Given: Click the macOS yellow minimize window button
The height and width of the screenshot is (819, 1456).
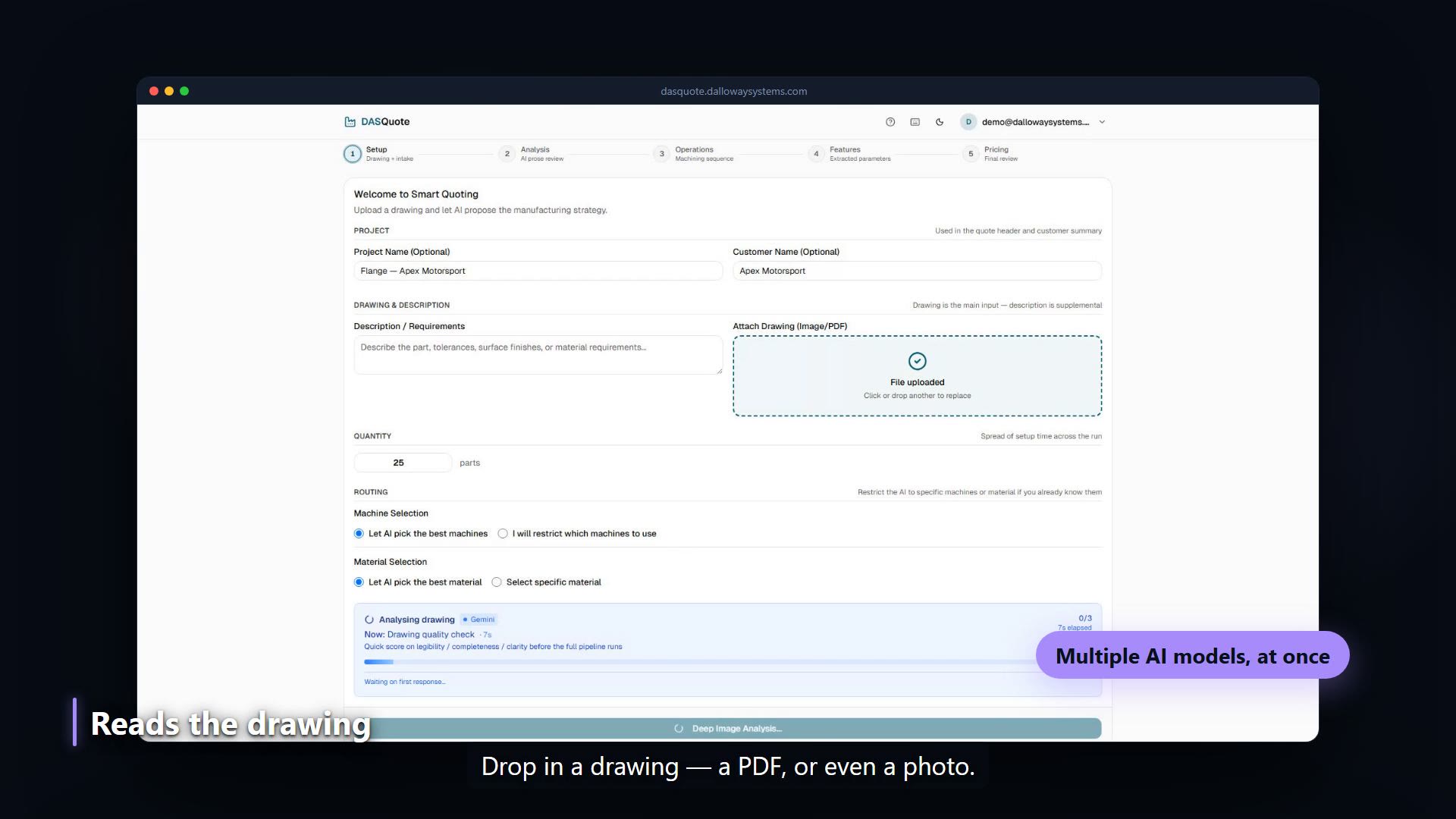Looking at the screenshot, I should (x=169, y=91).
